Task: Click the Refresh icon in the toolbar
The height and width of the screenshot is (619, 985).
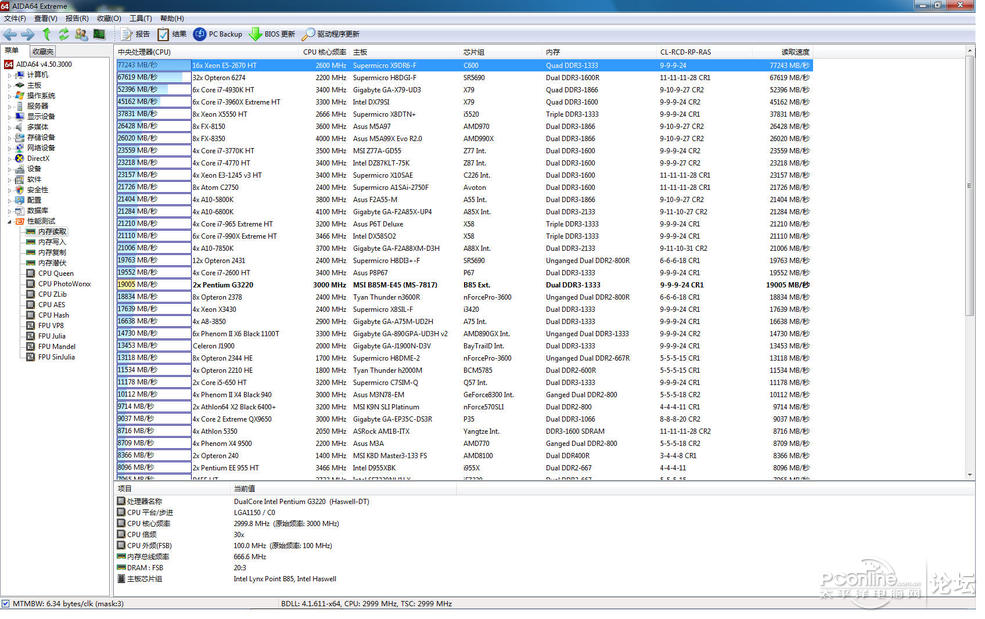Action: click(x=63, y=34)
